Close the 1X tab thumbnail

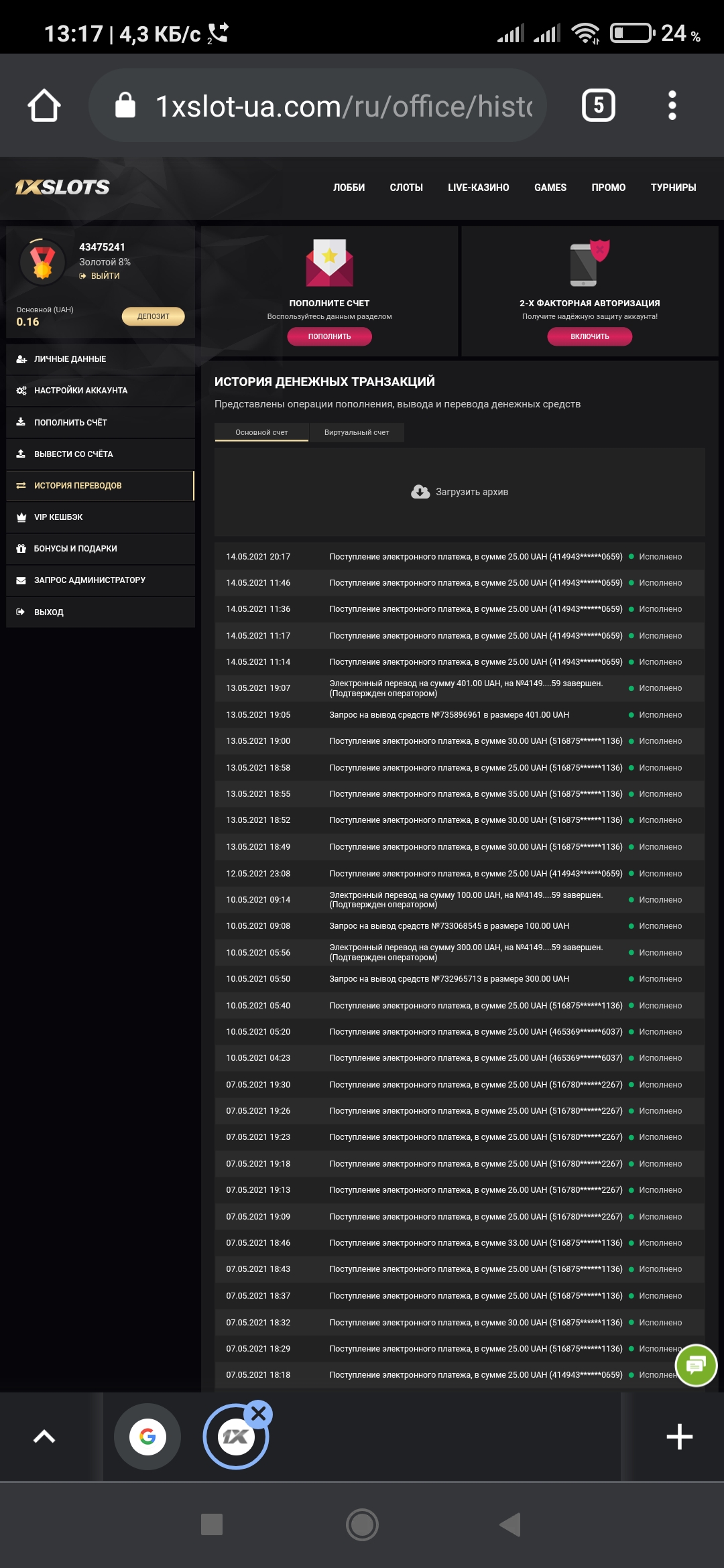click(x=259, y=1414)
